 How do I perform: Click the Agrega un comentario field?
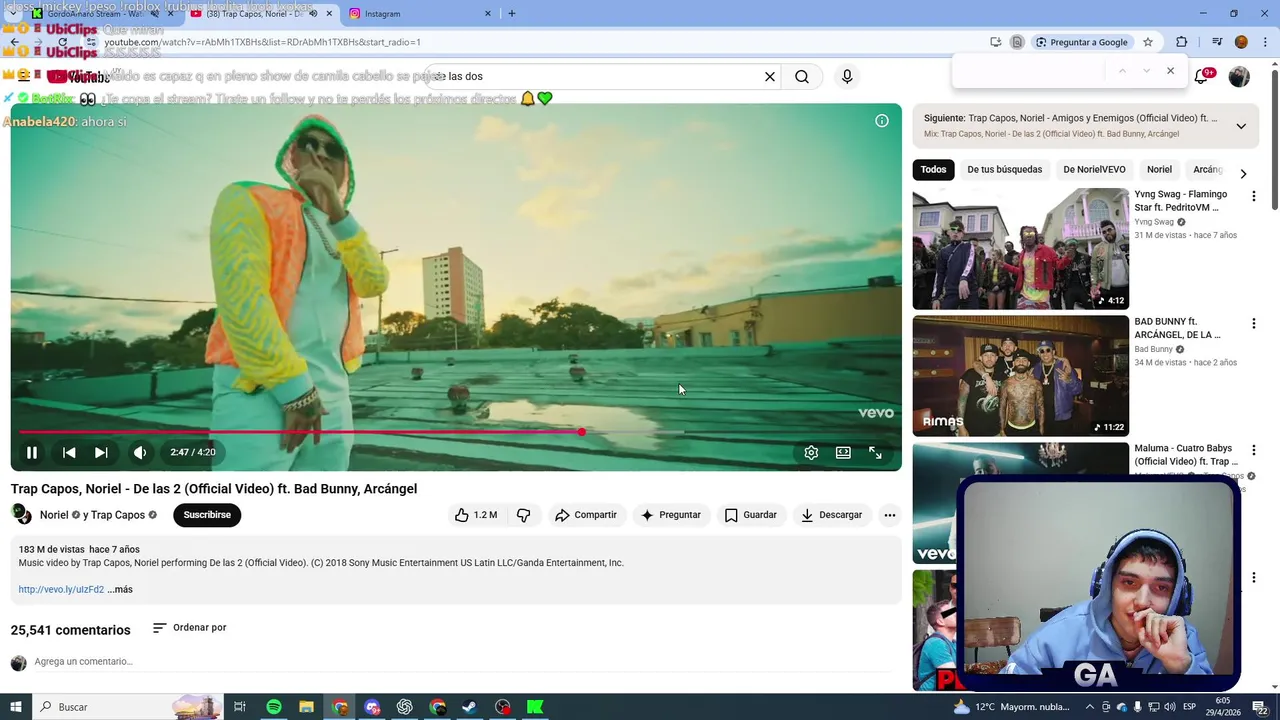(460, 662)
